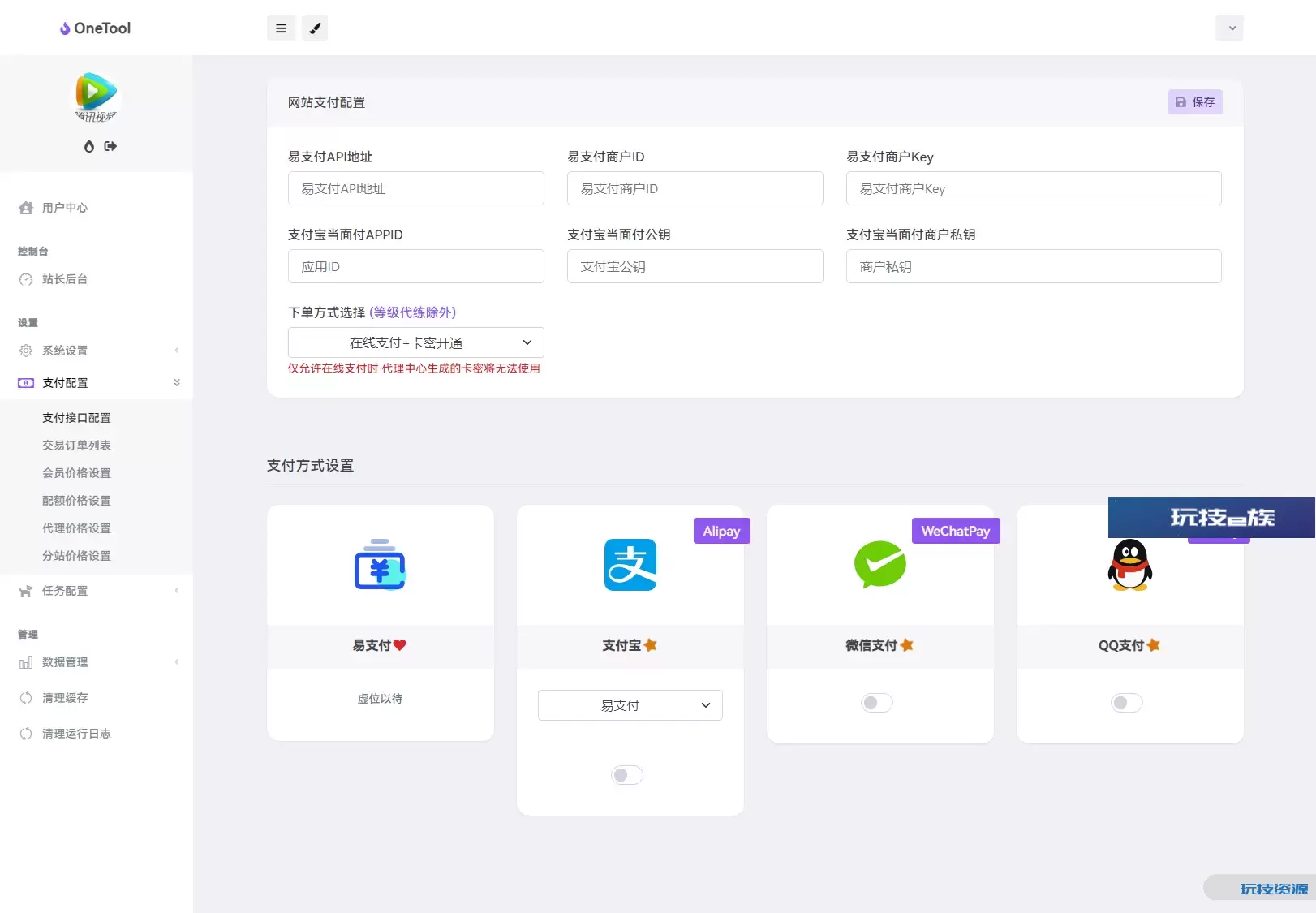Click the 网站支付配置 card title
1316x913 pixels.
[326, 102]
